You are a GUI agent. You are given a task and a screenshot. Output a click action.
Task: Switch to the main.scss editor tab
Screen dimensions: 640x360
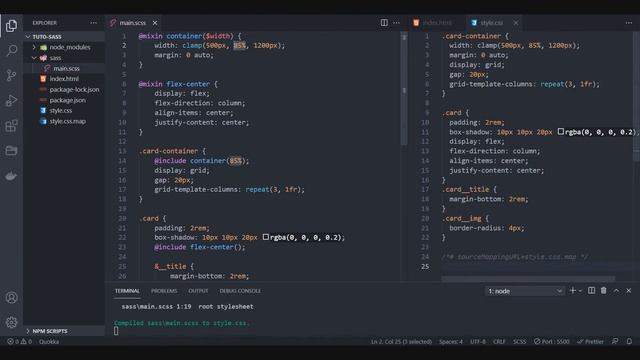pyautogui.click(x=133, y=23)
